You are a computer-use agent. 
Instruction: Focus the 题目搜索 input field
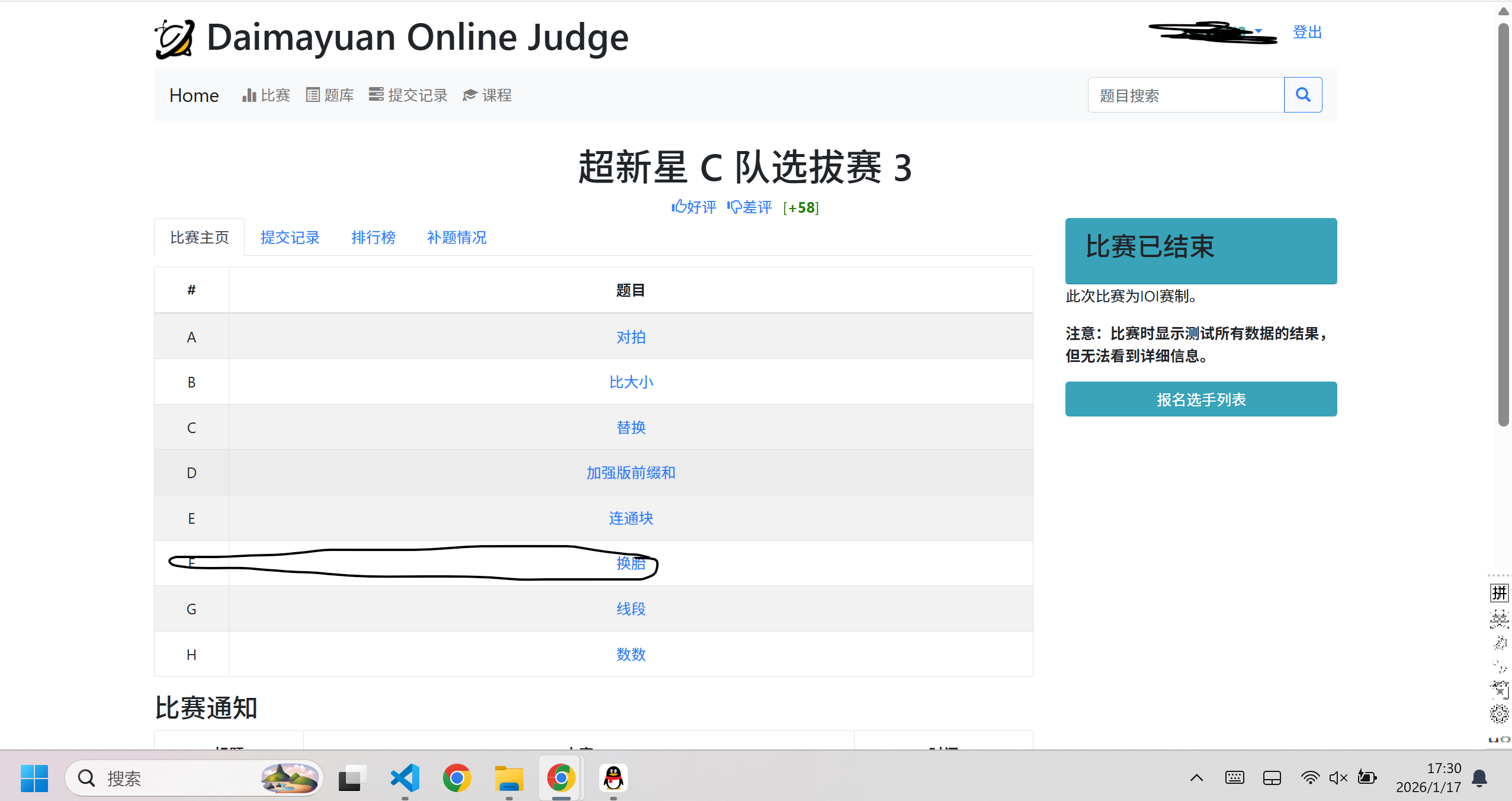(1185, 95)
